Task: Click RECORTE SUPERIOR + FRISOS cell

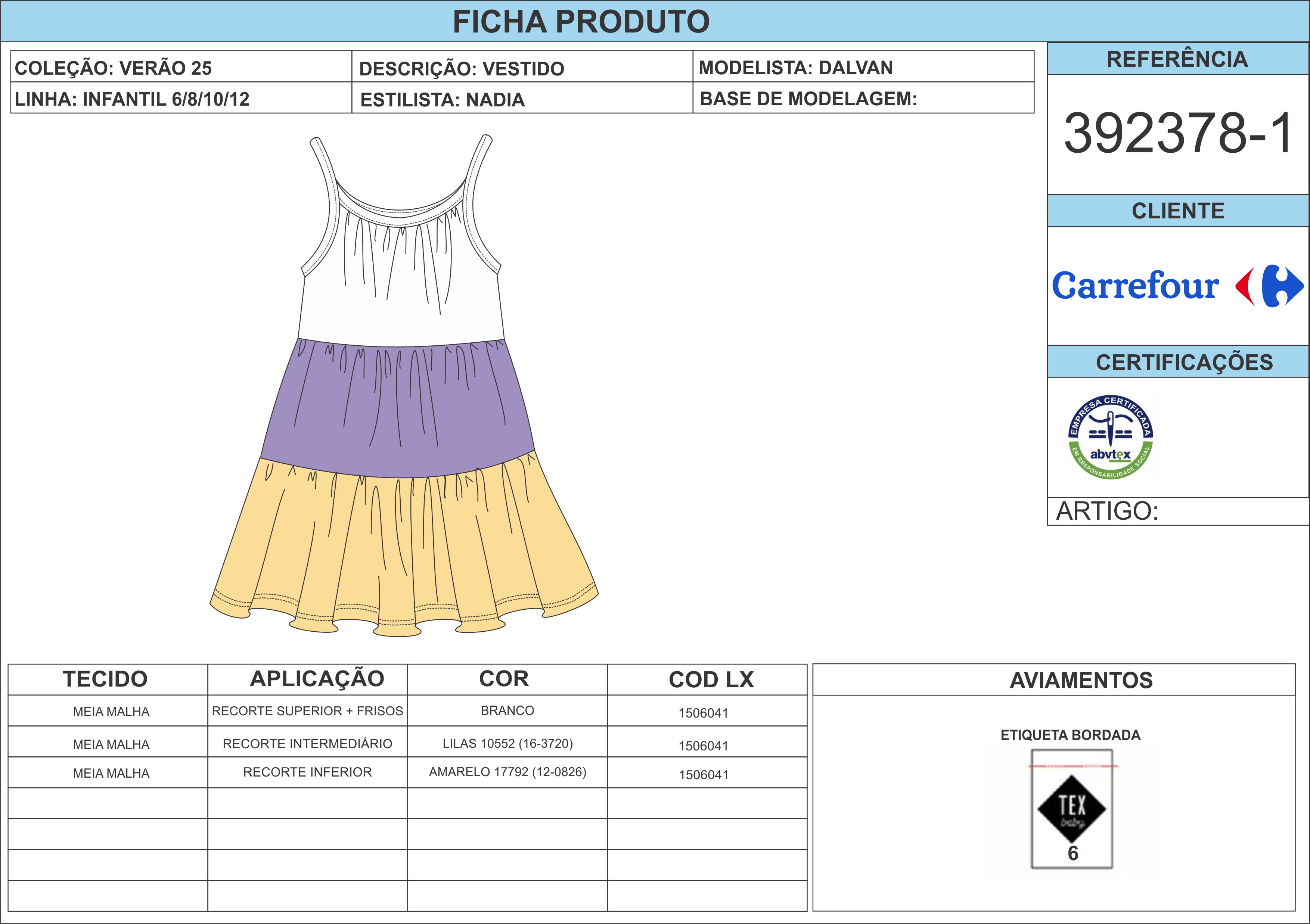Action: click(x=307, y=711)
